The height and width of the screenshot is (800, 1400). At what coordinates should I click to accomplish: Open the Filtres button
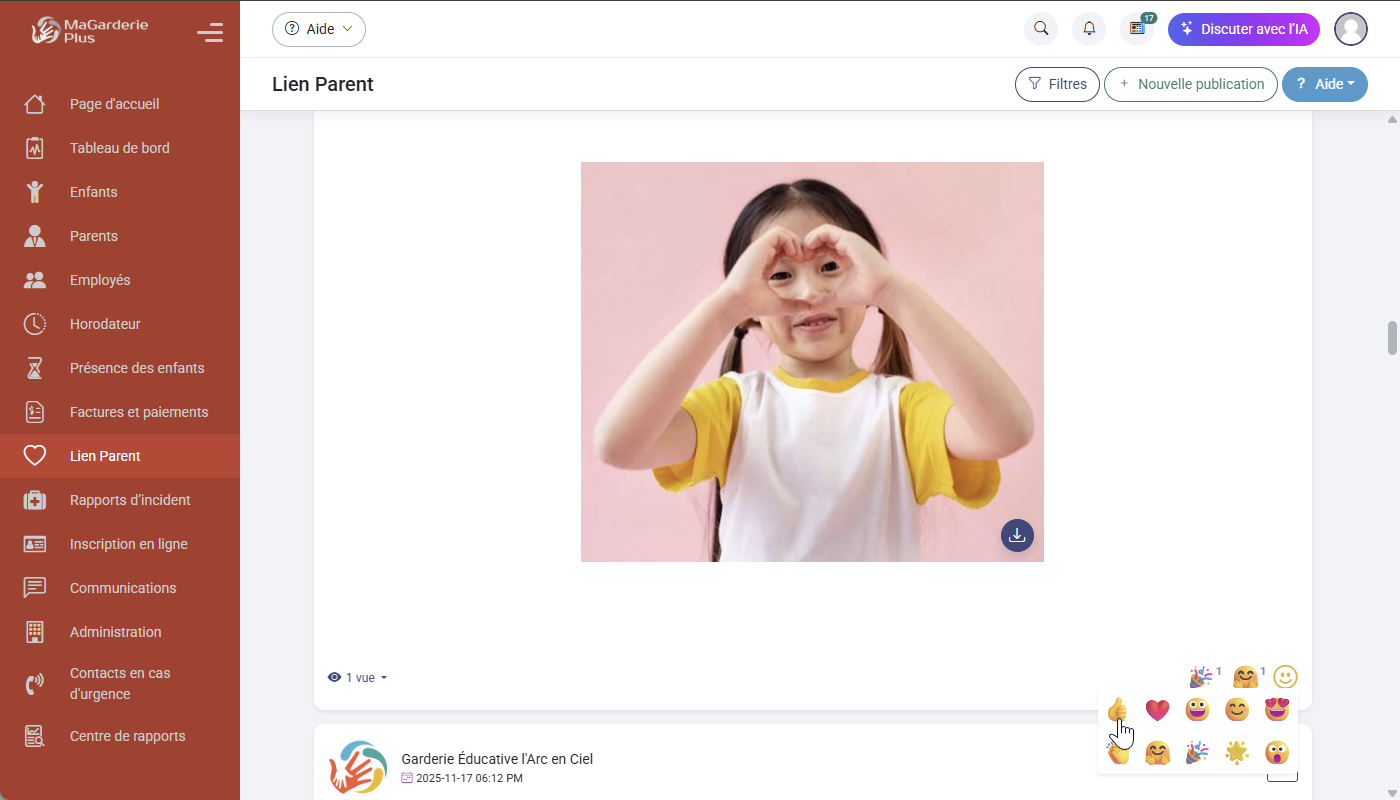[1057, 84]
